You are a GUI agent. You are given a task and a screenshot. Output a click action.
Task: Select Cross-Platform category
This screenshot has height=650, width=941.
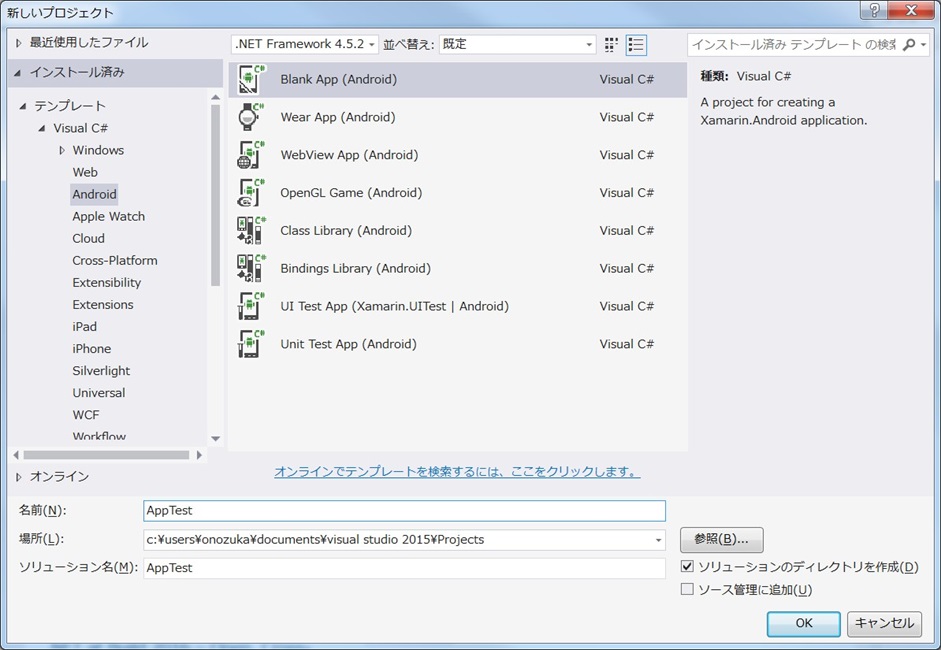tap(115, 260)
